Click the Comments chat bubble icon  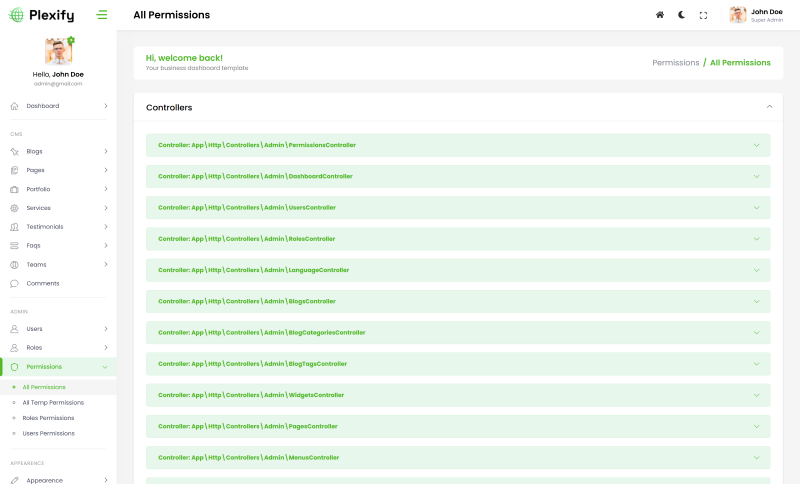pyautogui.click(x=15, y=283)
